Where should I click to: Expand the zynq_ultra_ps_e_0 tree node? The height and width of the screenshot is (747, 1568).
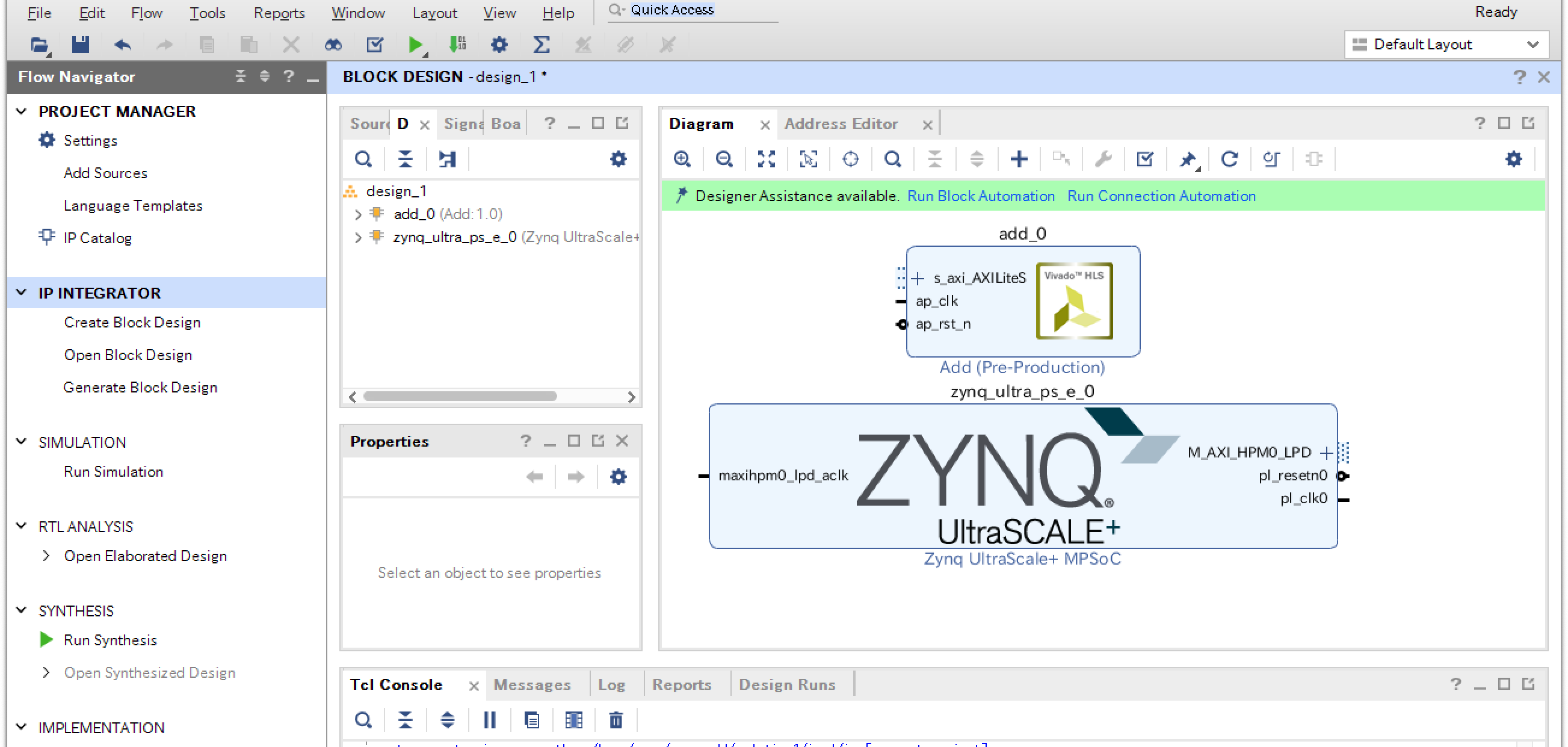click(358, 237)
